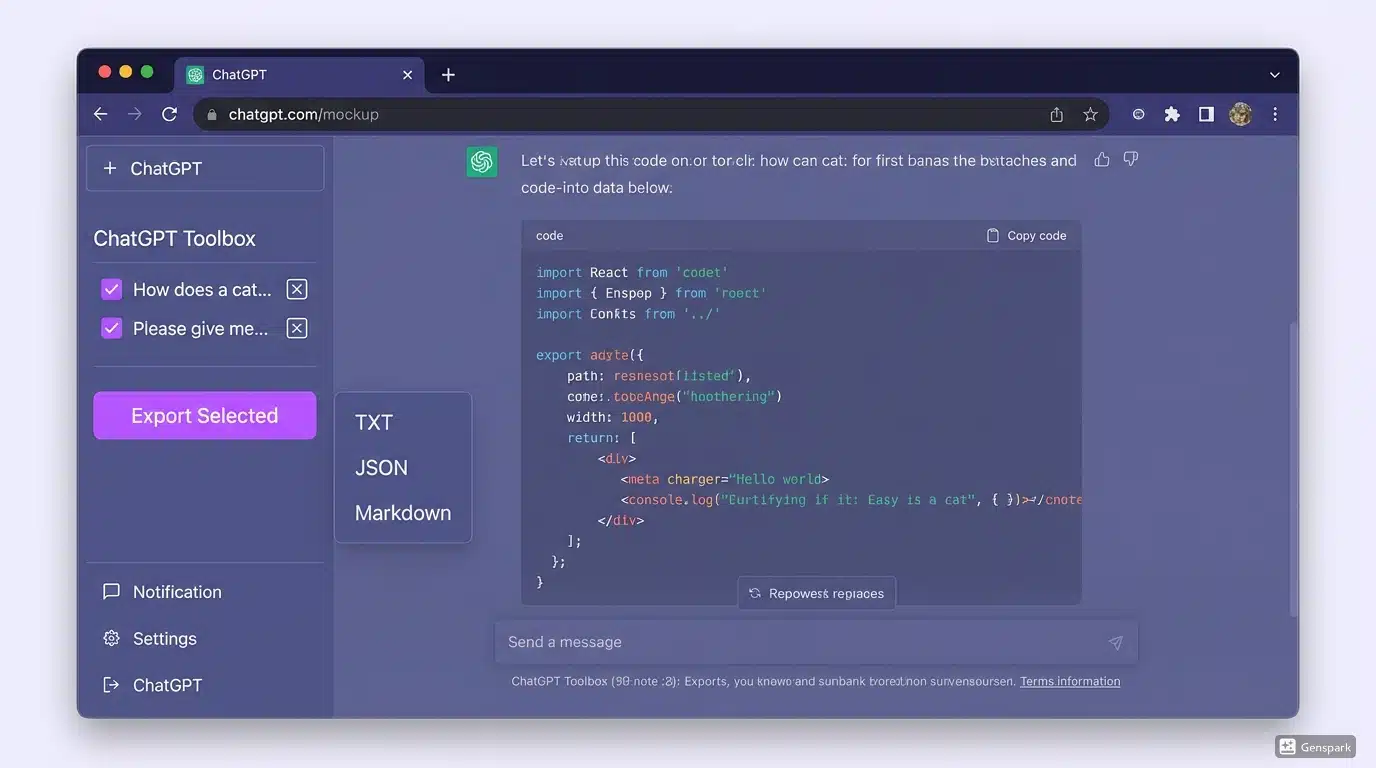Viewport: 1376px width, 768px height.
Task: Click the thumbs-down icon on the reply
Action: click(1131, 158)
